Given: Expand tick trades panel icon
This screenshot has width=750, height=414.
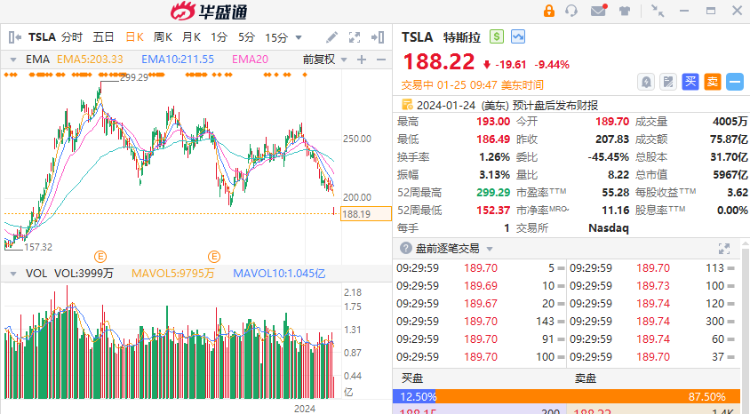Looking at the screenshot, I should point(724,248).
